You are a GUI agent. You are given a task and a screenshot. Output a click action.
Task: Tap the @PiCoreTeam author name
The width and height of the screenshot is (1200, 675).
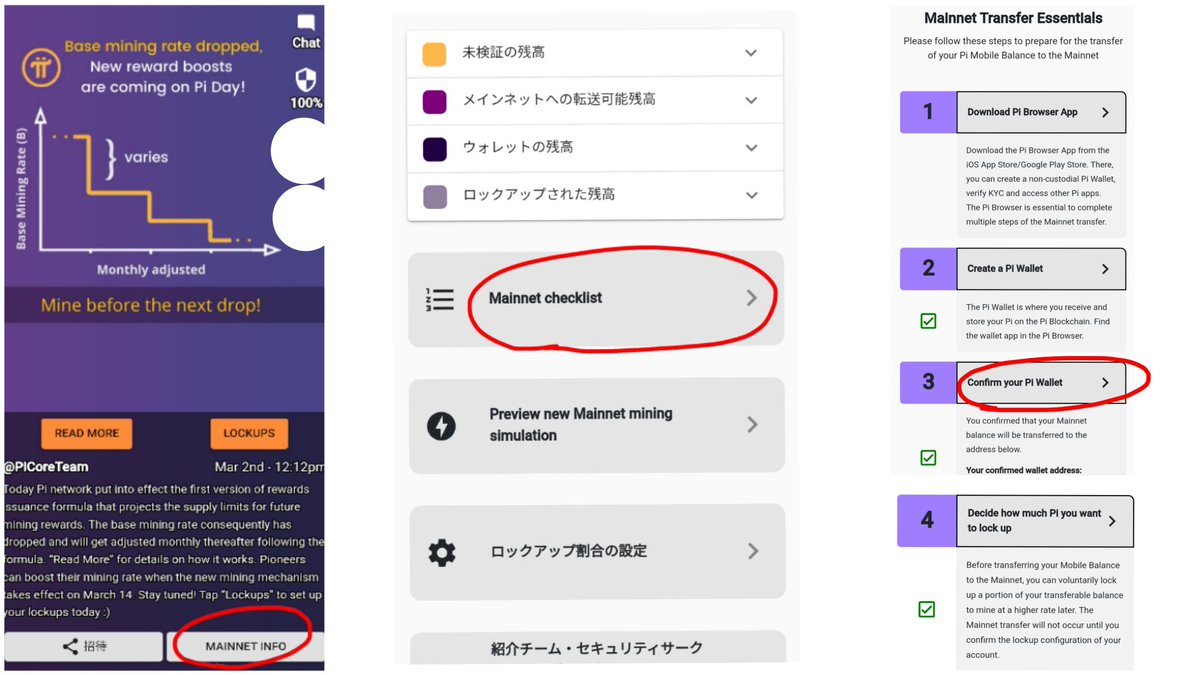[46, 467]
